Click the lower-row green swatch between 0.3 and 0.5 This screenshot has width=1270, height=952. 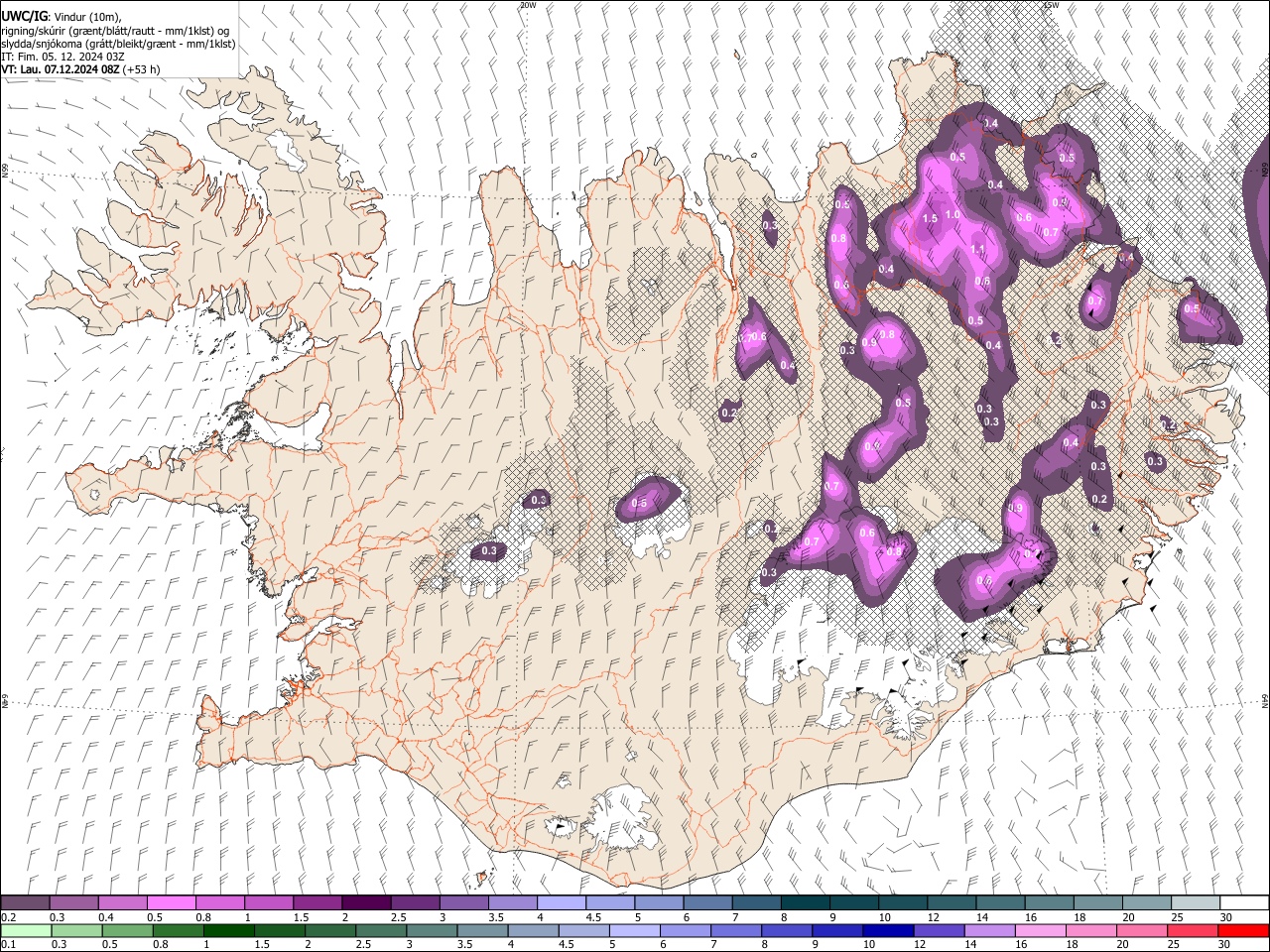coord(73,930)
